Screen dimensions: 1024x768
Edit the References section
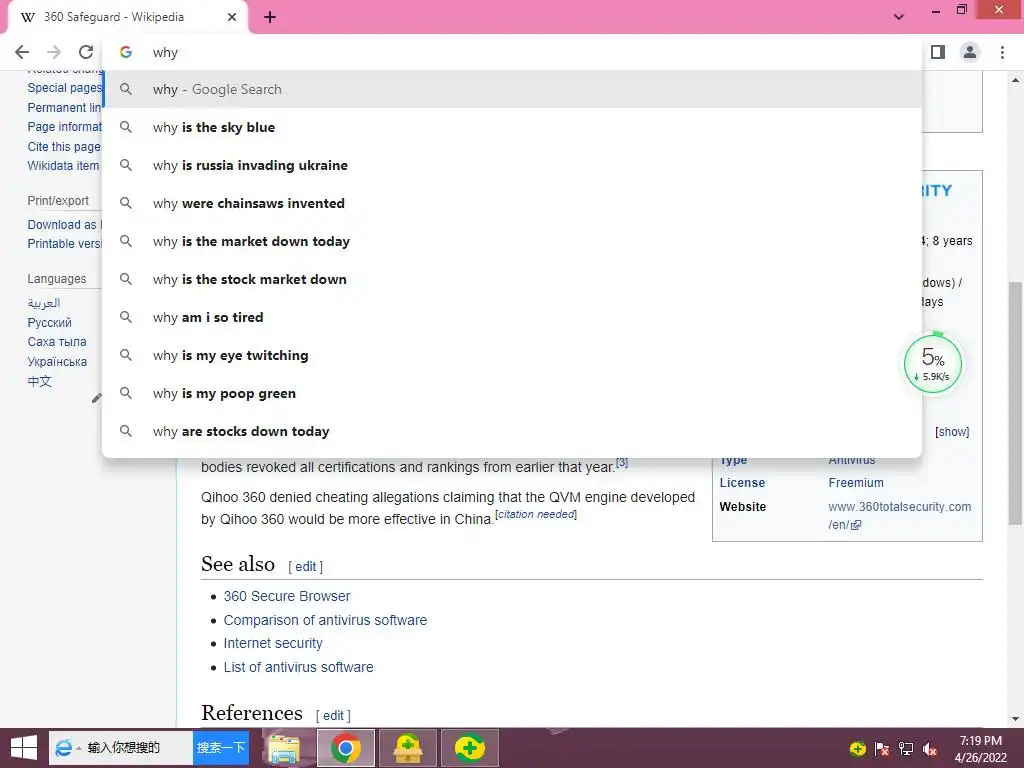[333, 716]
